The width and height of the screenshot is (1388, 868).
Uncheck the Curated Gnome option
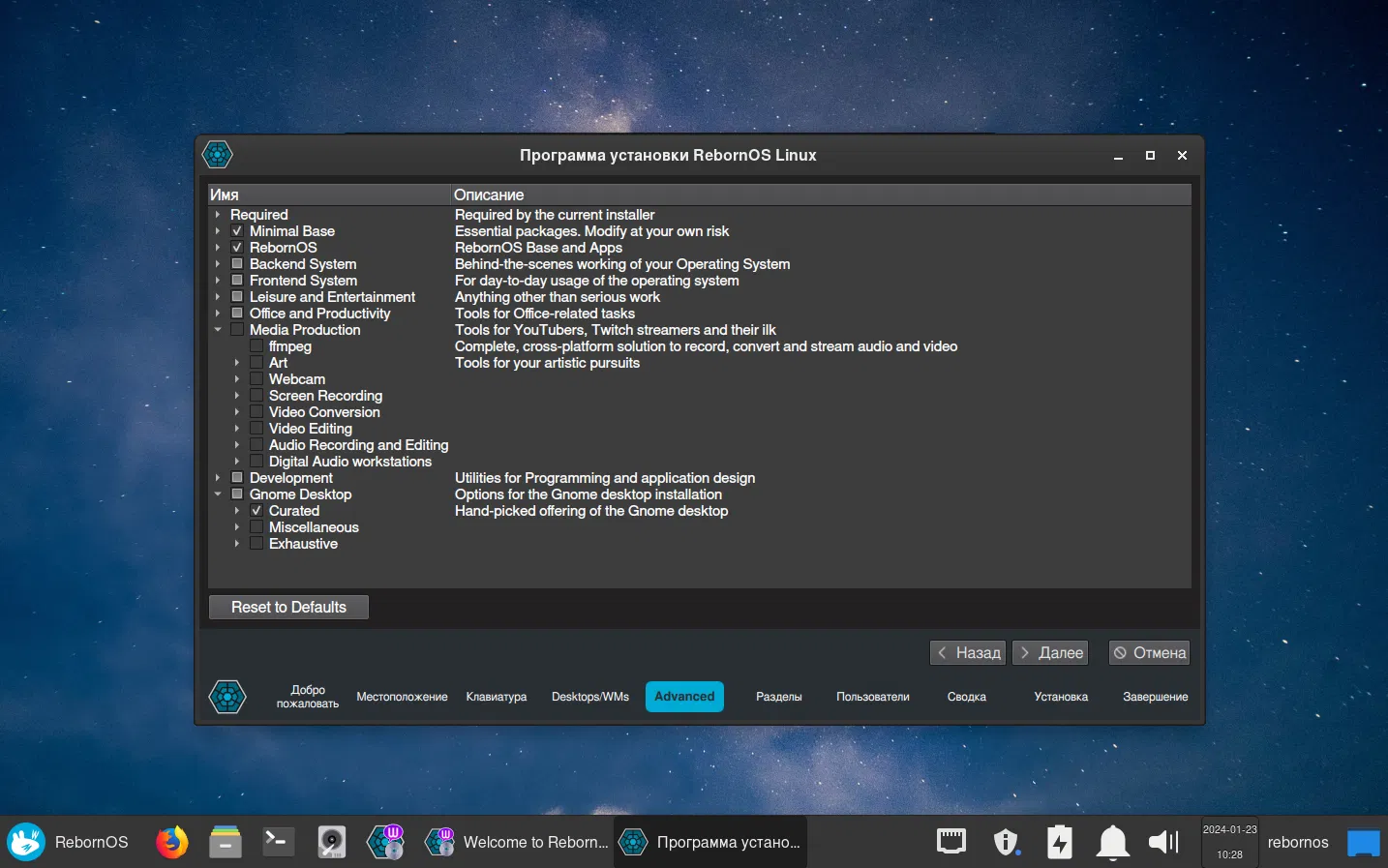256,511
